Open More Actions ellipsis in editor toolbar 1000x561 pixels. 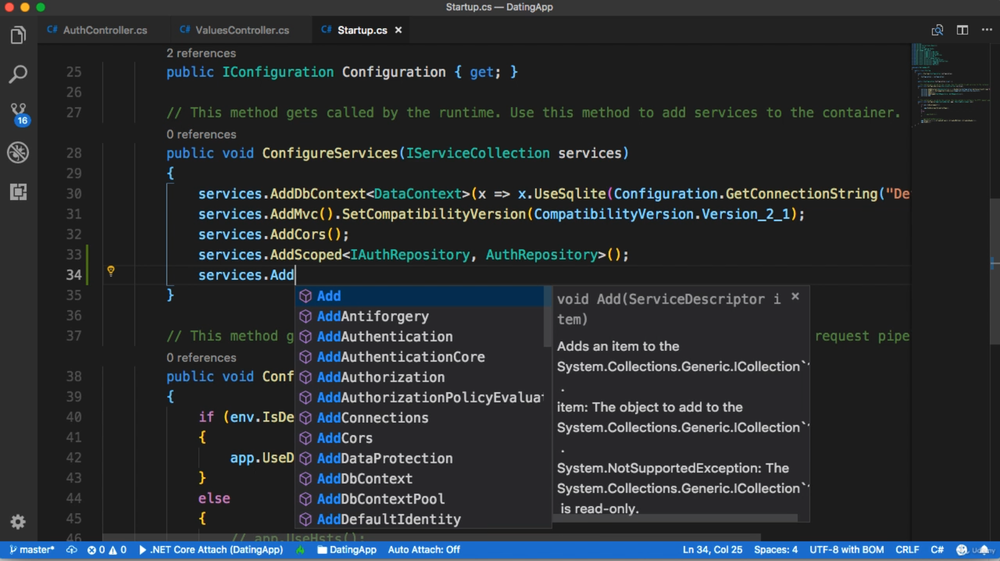click(987, 30)
